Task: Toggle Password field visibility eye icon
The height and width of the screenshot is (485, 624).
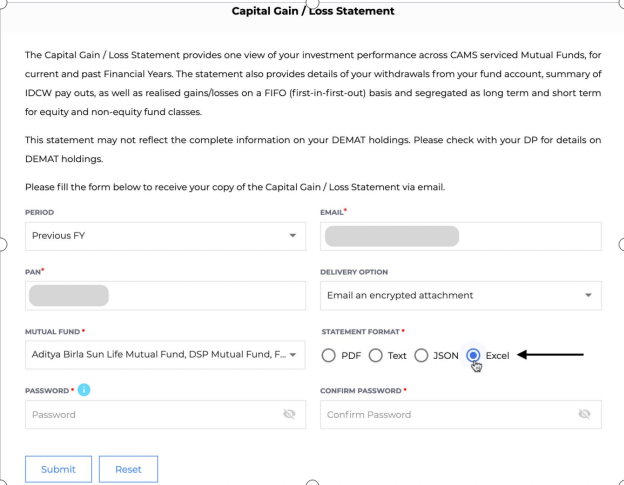Action: tap(289, 414)
